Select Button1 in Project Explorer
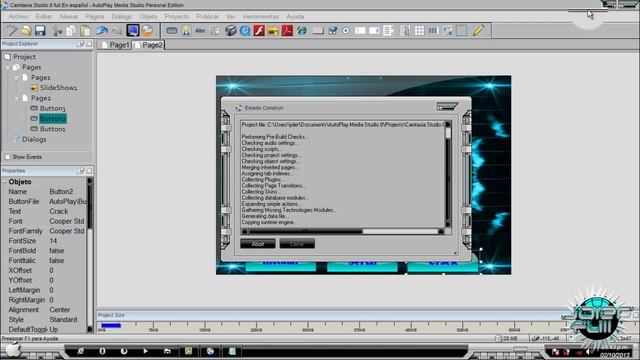The height and width of the screenshot is (360, 640). click(x=53, y=129)
